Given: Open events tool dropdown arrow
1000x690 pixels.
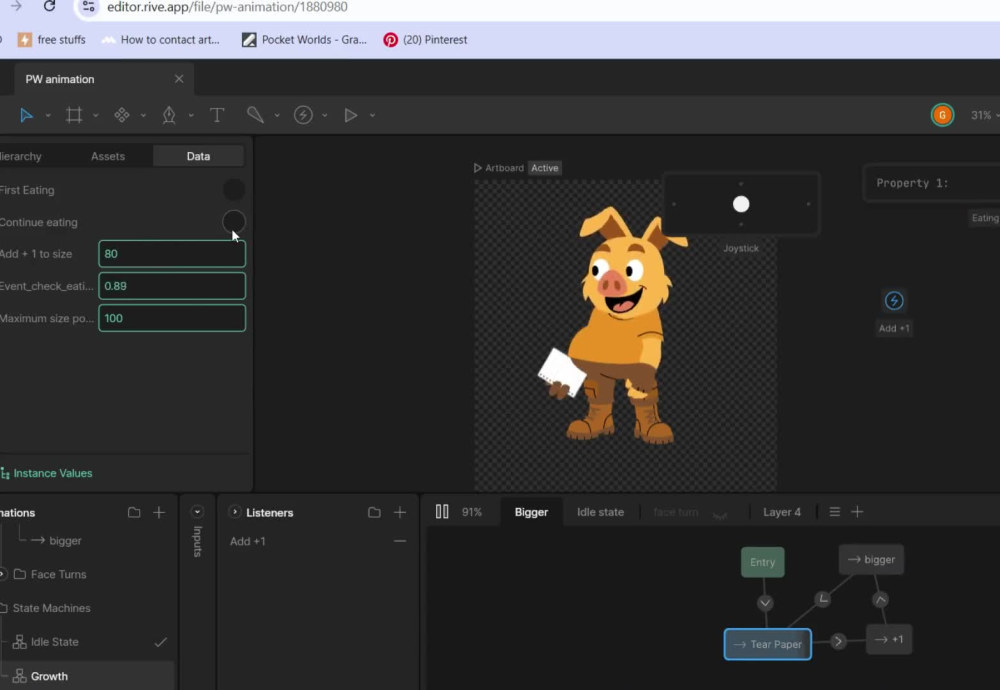Looking at the screenshot, I should [325, 116].
